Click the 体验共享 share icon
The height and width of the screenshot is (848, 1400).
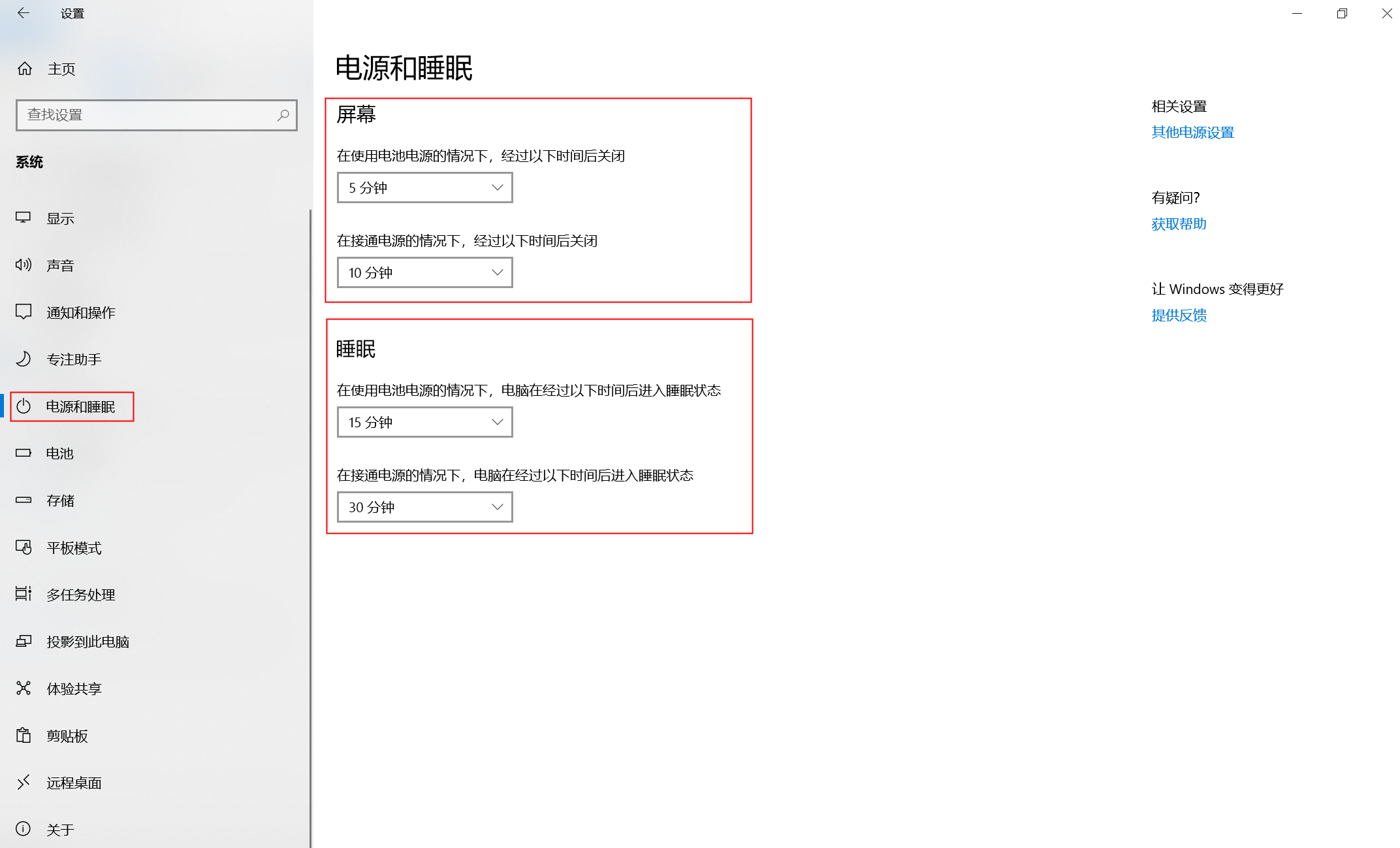[24, 688]
